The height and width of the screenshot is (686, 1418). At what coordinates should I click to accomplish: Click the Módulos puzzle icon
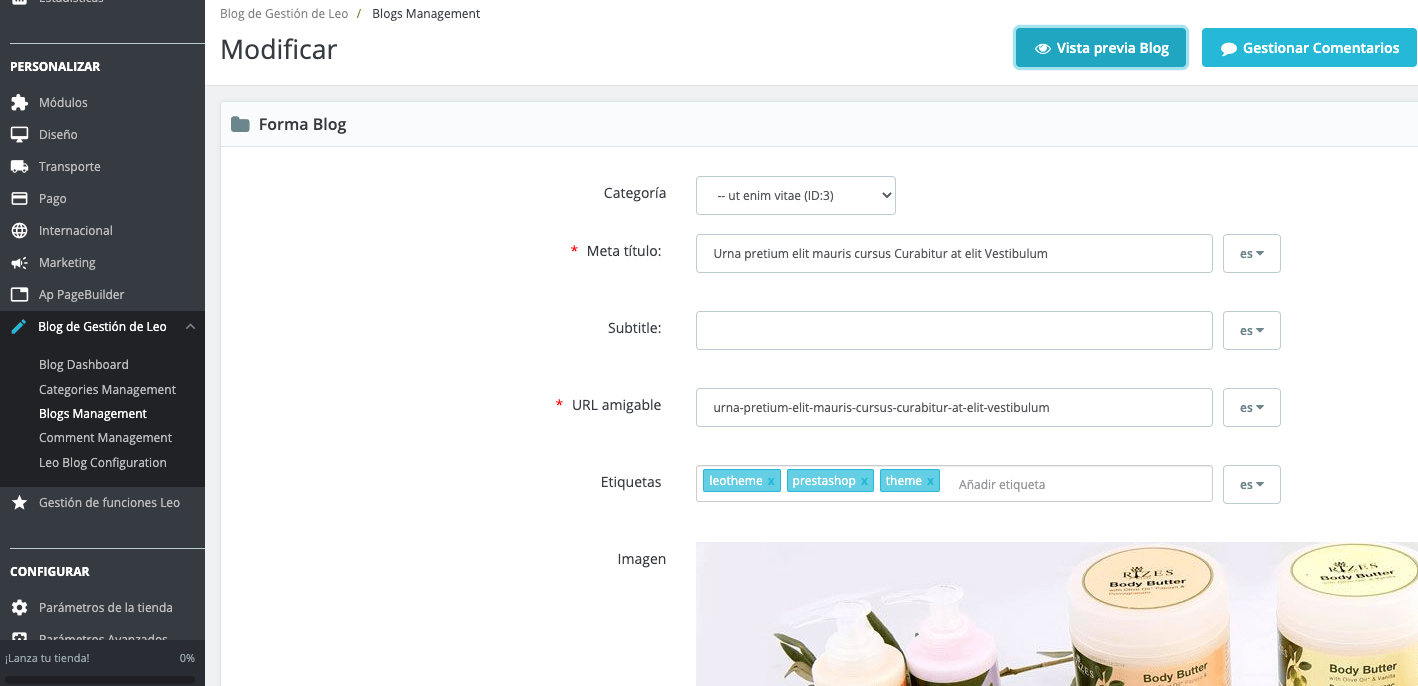(x=19, y=103)
